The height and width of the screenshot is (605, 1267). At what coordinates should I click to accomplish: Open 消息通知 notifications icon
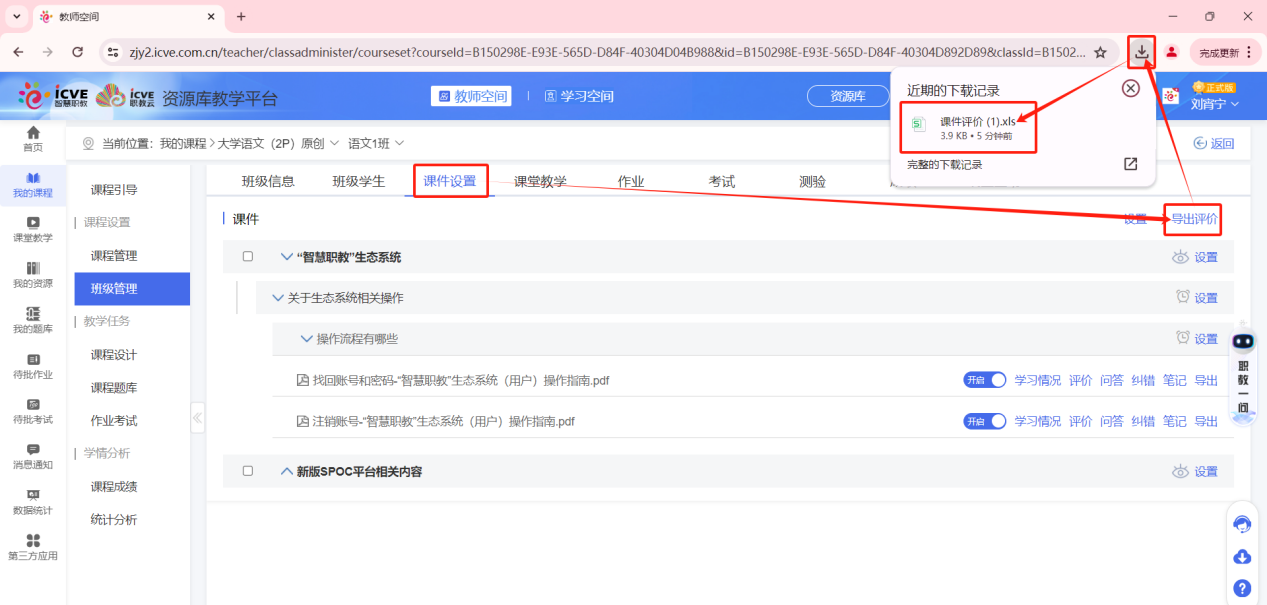pyautogui.click(x=33, y=457)
